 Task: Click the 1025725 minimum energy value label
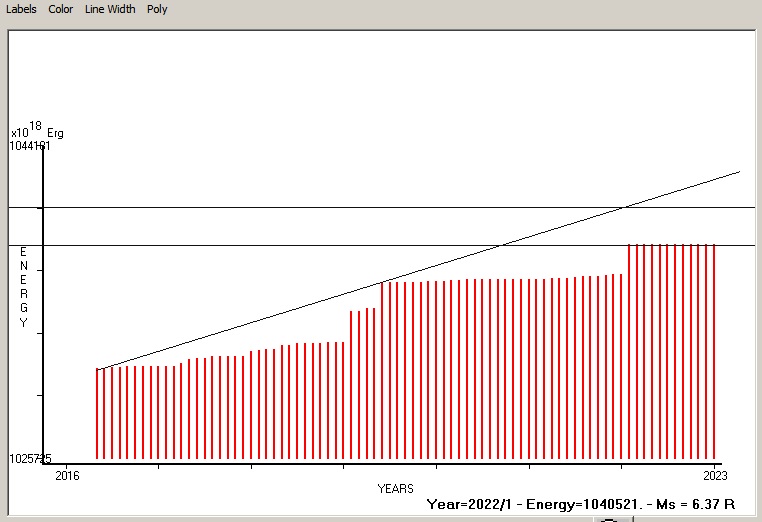30,458
